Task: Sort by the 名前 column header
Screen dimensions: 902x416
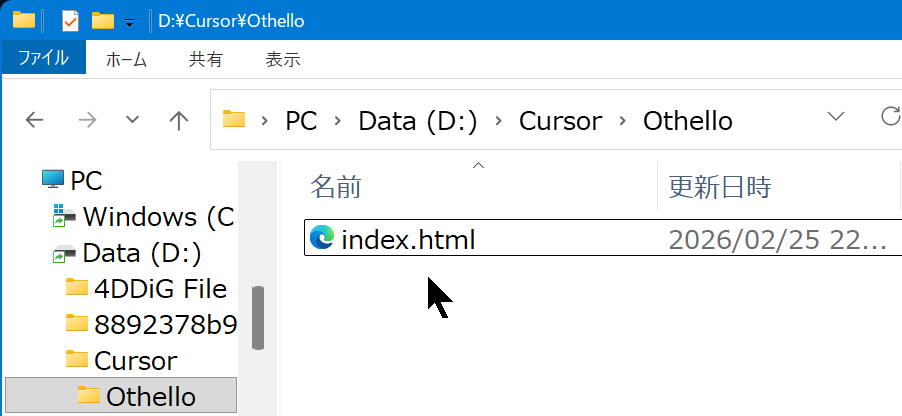Action: click(x=336, y=186)
